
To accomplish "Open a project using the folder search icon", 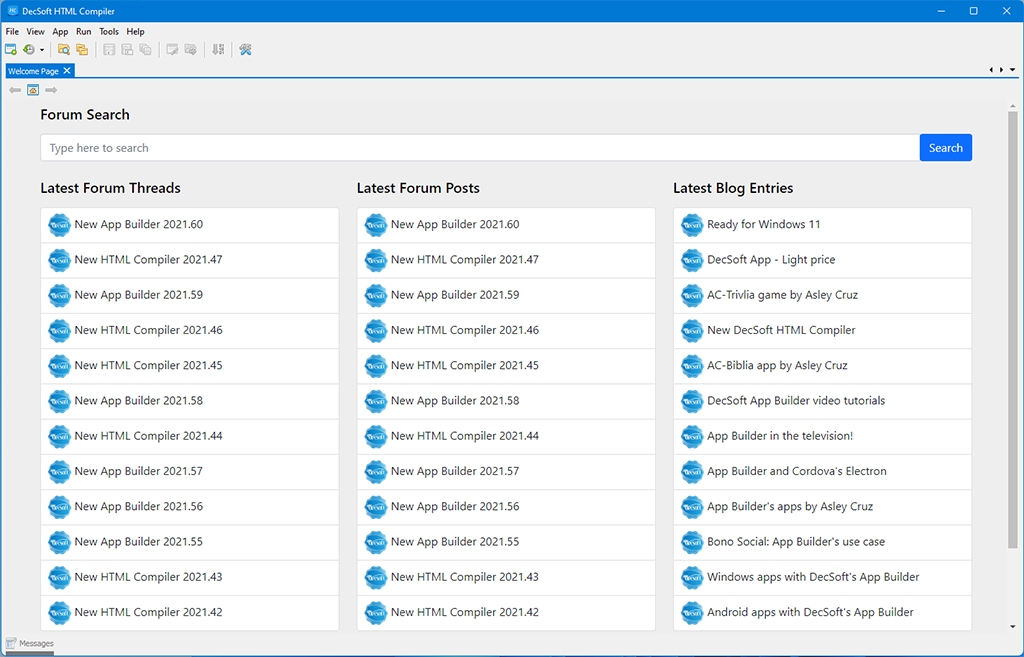I will pos(63,49).
